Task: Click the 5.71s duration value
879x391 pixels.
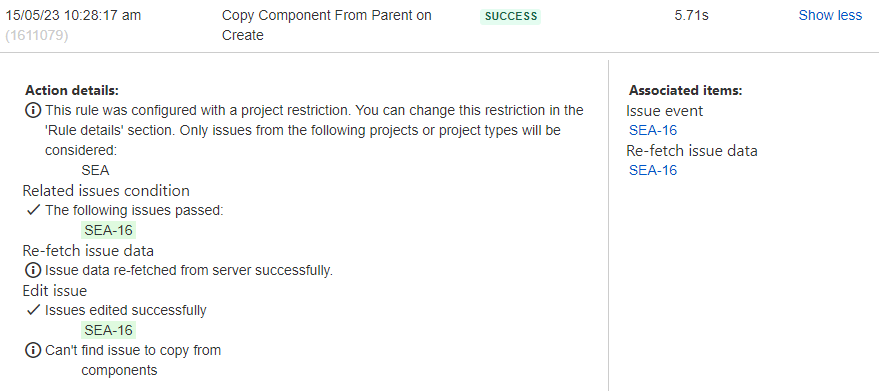Action: click(691, 15)
